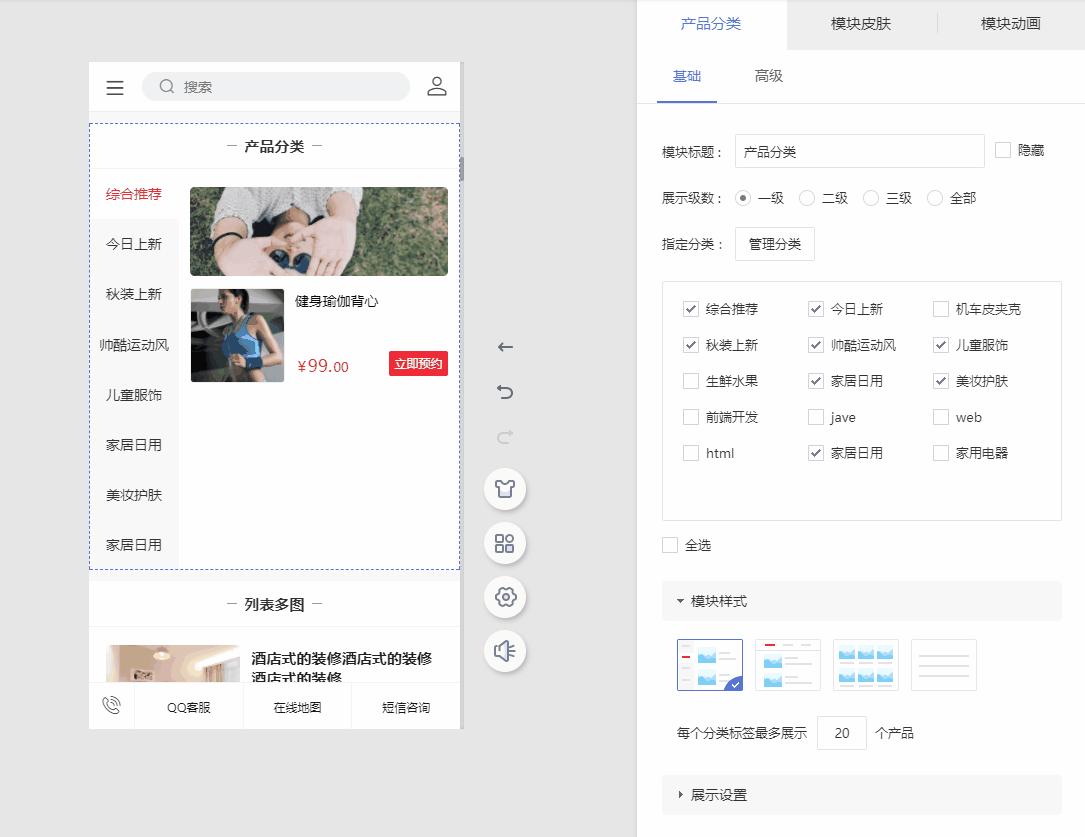Click the 管理分类 button
Image resolution: width=1085 pixels, height=837 pixels.
click(x=774, y=244)
